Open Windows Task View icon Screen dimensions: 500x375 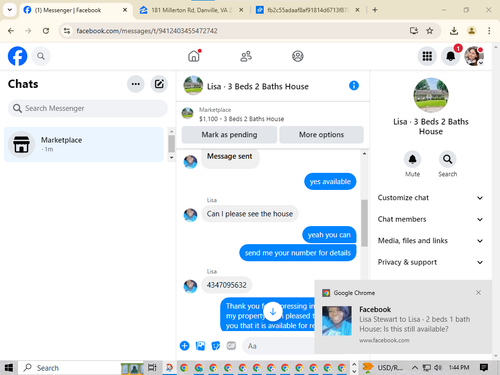pyautogui.click(x=152, y=367)
